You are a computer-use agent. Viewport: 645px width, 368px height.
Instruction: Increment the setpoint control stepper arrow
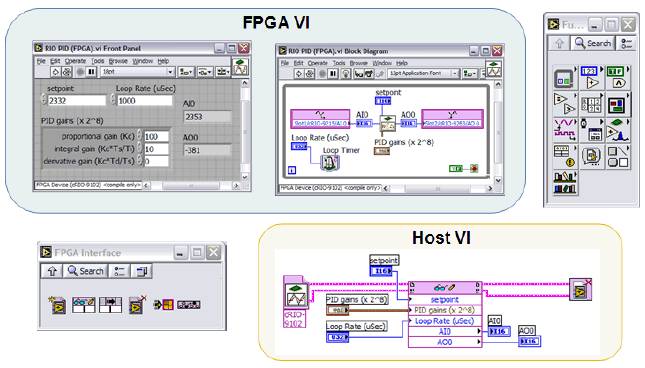click(x=44, y=97)
